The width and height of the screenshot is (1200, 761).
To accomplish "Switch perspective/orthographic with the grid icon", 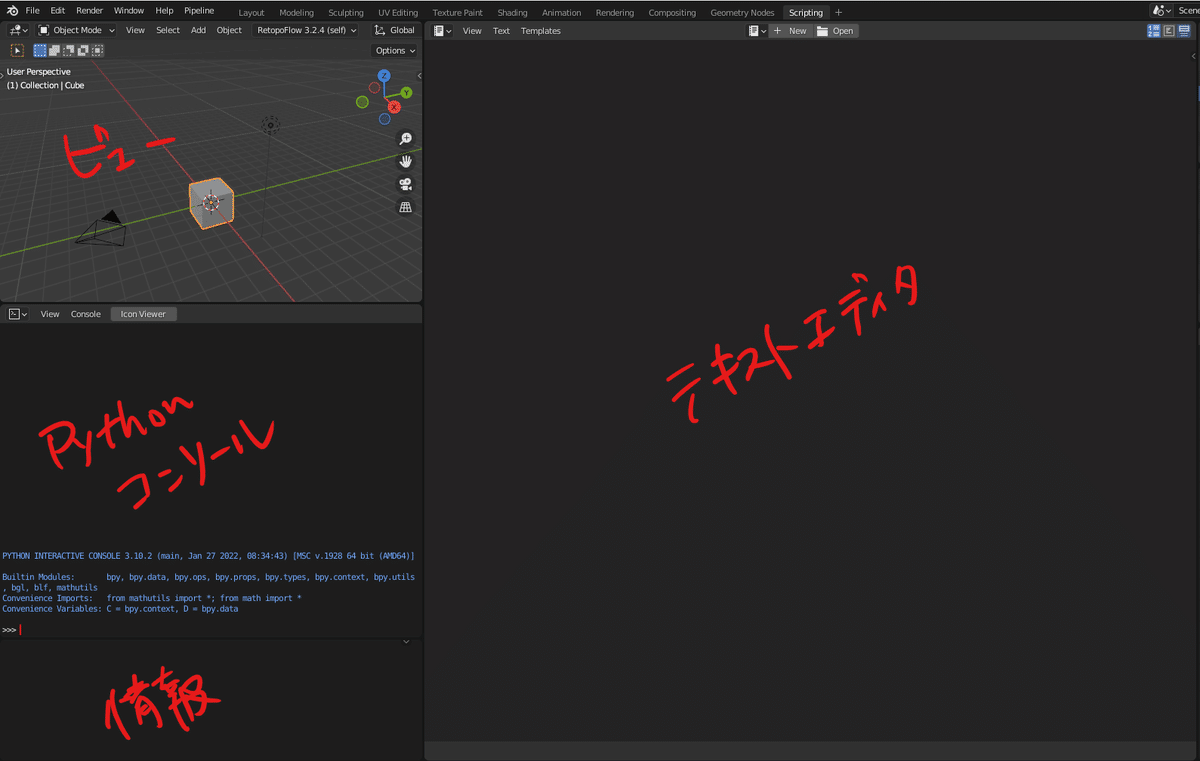I will 406,207.
